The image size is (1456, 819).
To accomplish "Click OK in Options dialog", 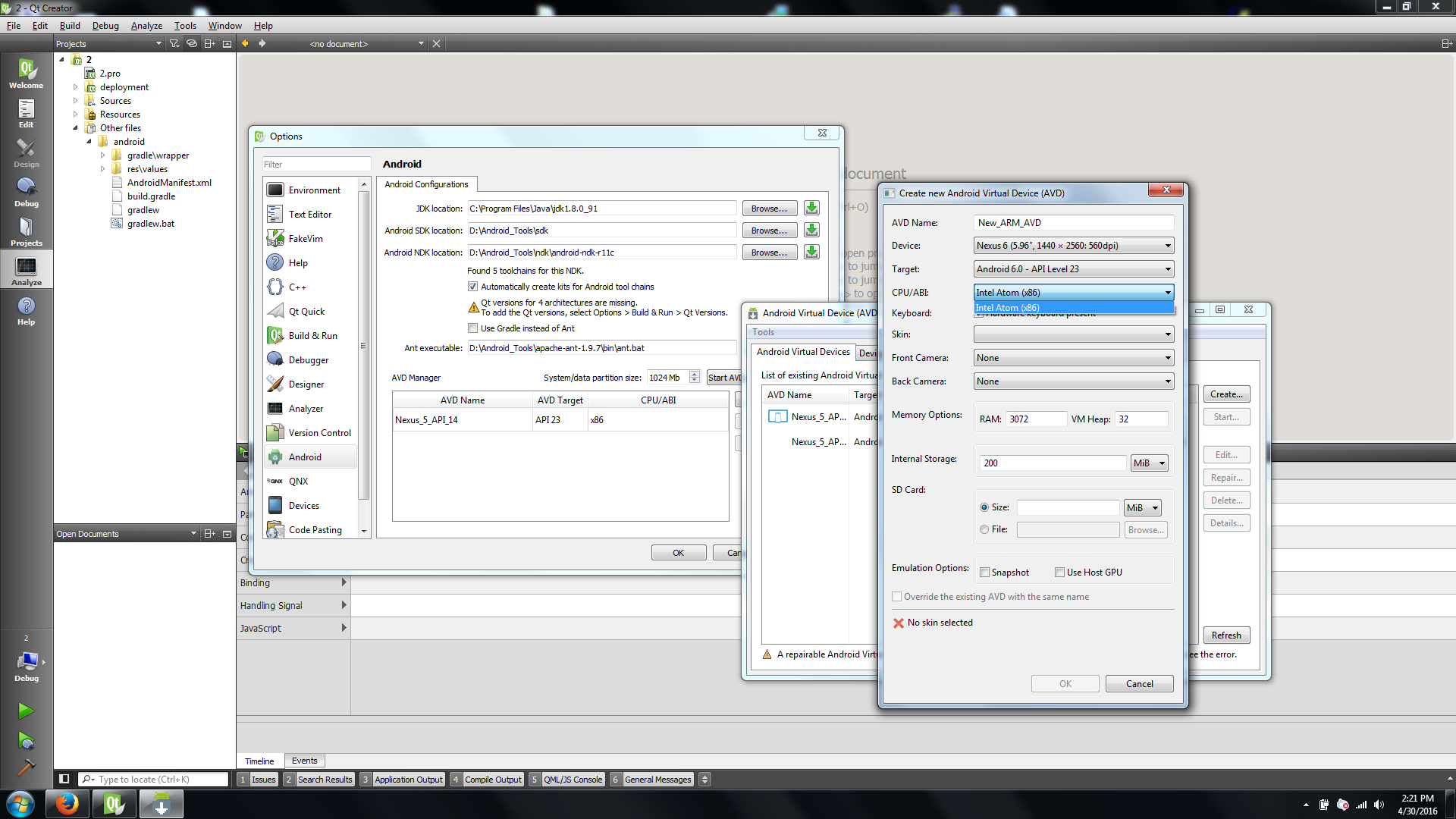I will tap(679, 553).
